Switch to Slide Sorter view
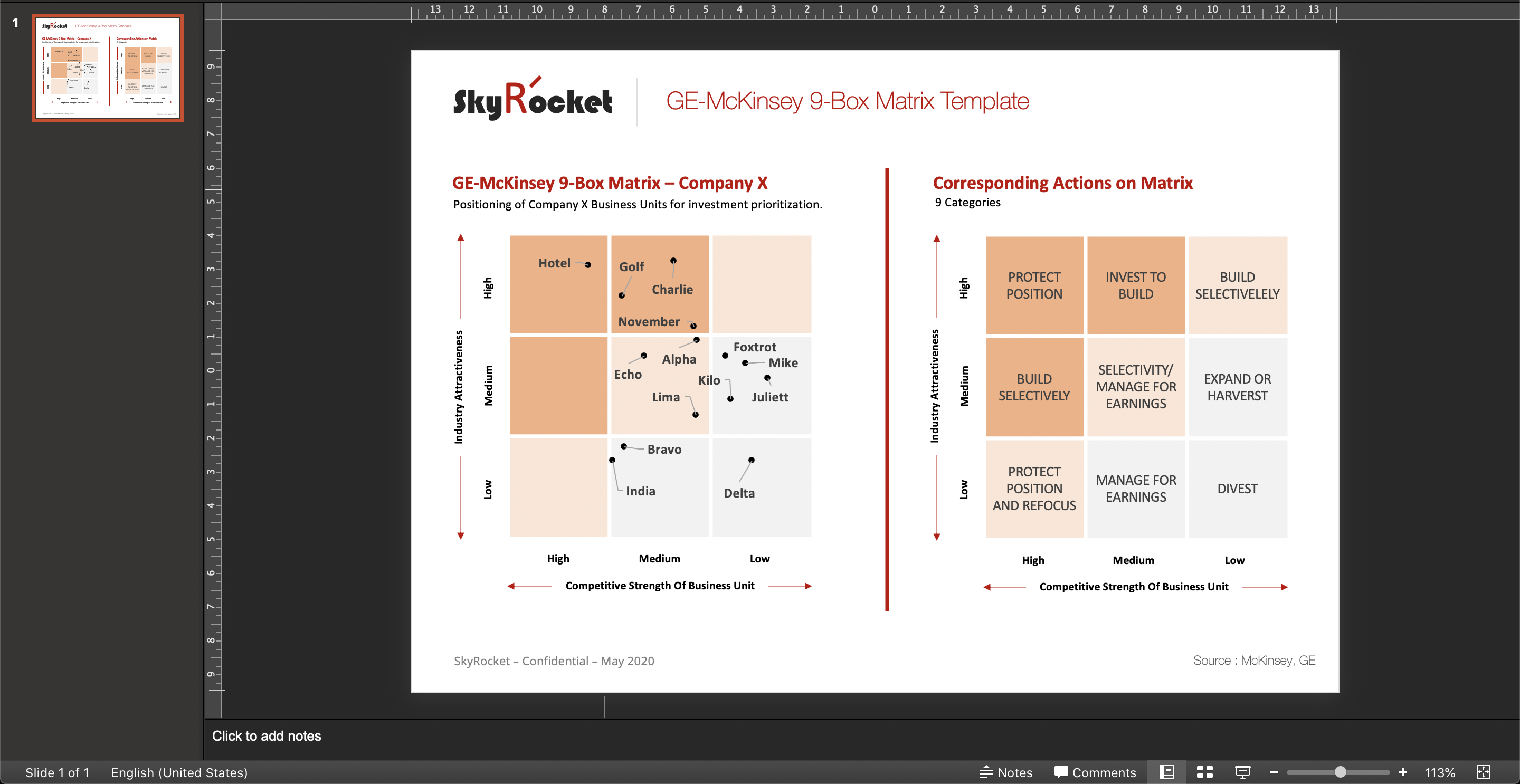 pyautogui.click(x=1204, y=772)
